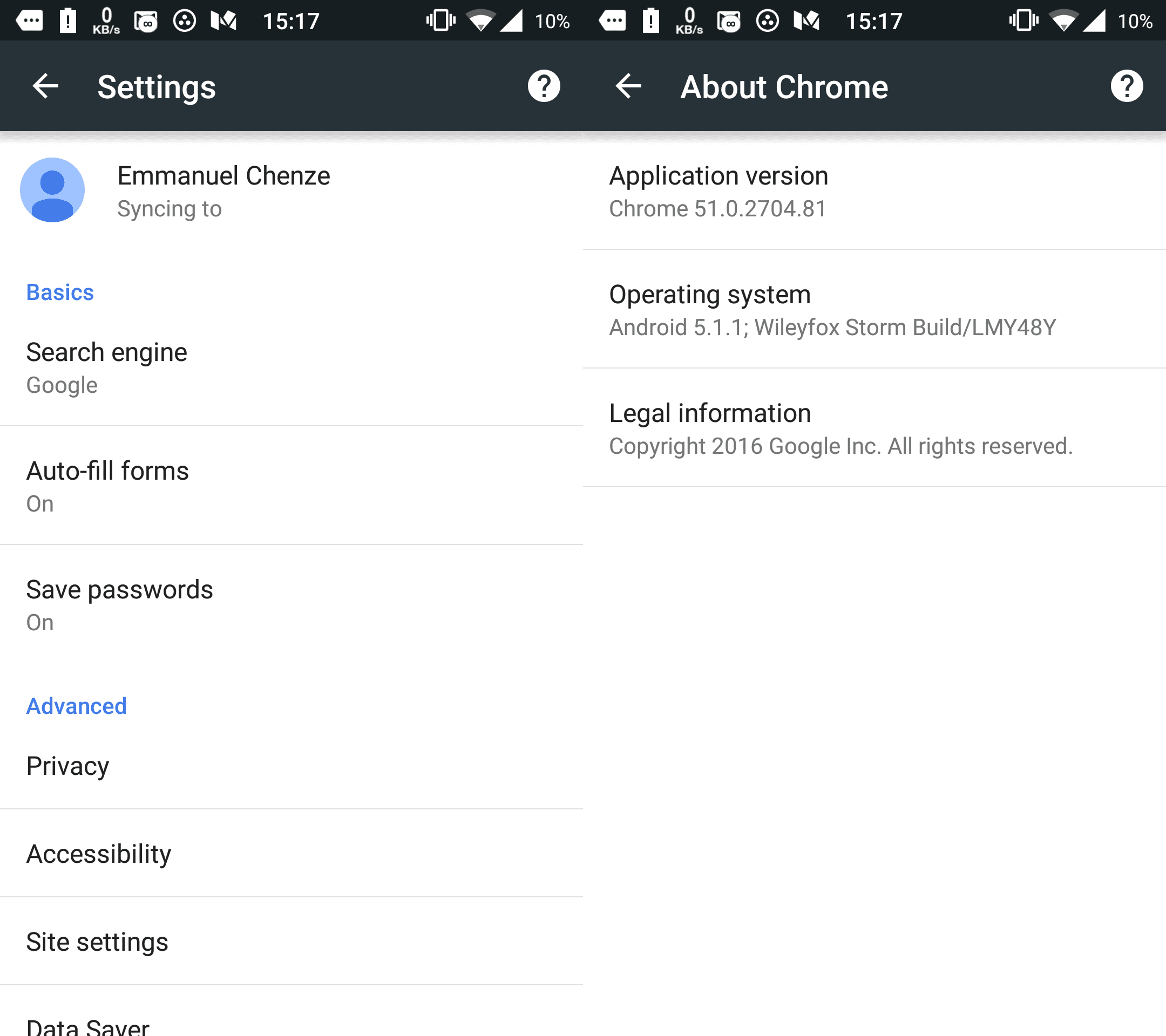This screenshot has height=1036, width=1166.
Task: Tap back arrow beside About Chrome
Action: pyautogui.click(x=629, y=87)
